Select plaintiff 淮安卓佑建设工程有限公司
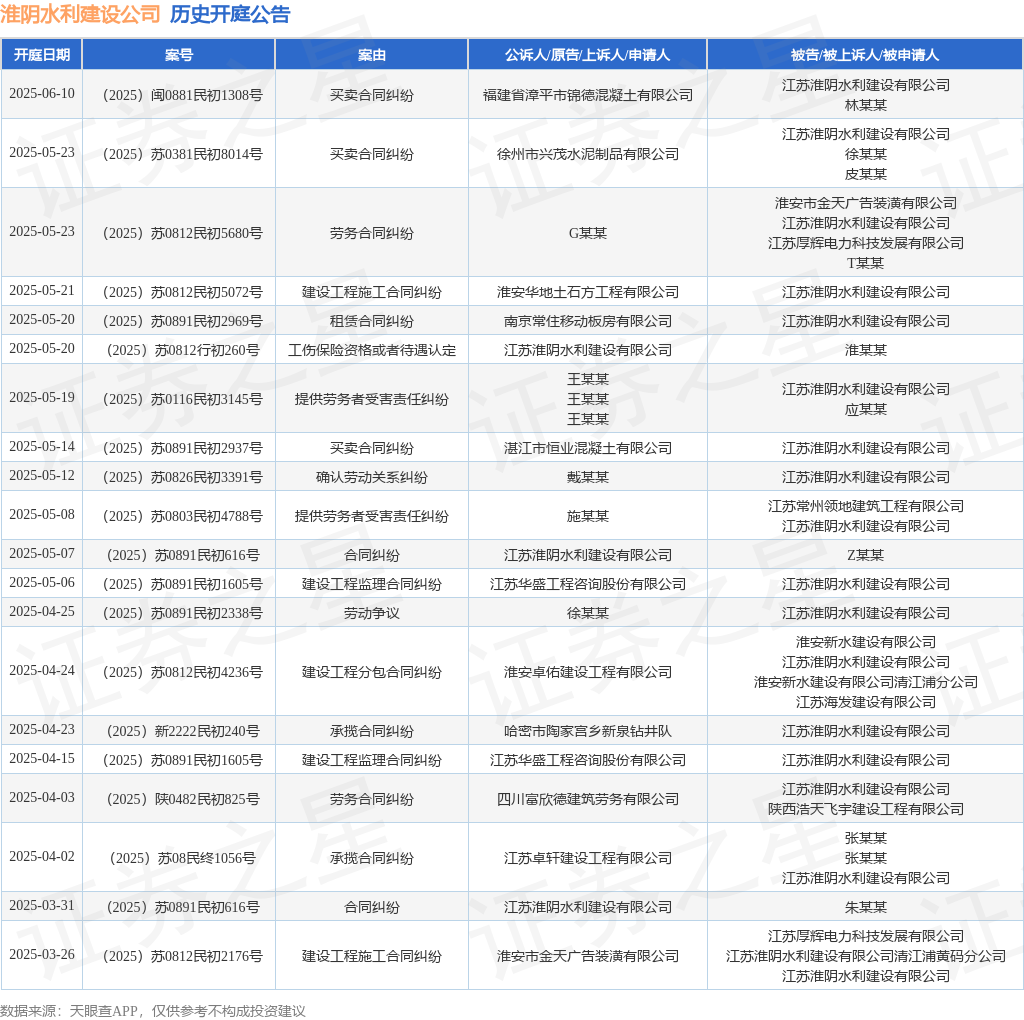This screenshot has width=1024, height=1020. 588,672
